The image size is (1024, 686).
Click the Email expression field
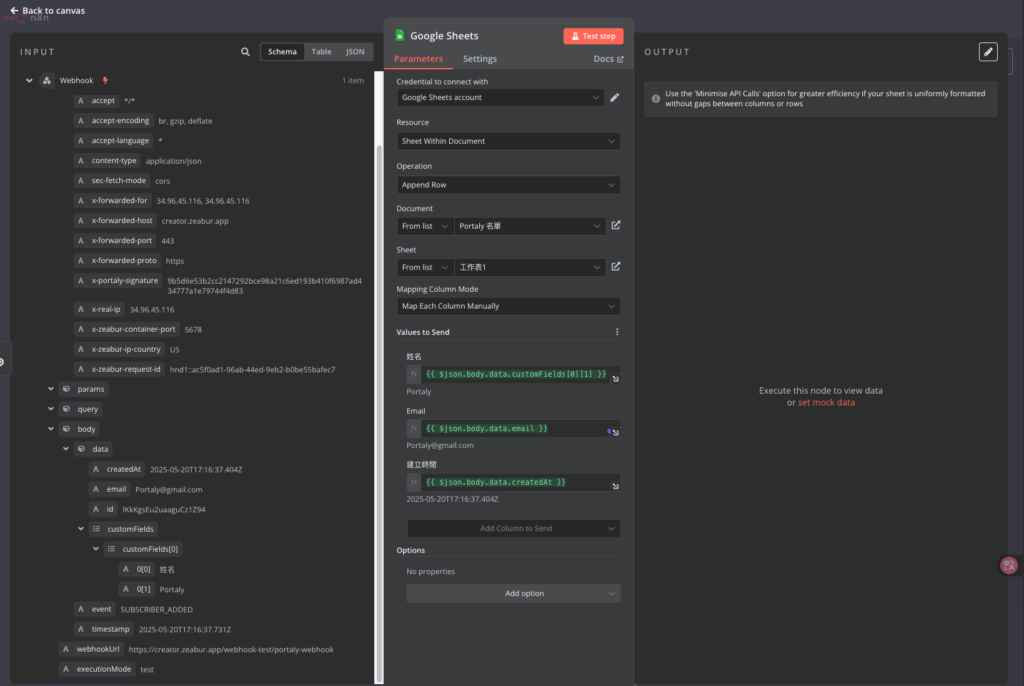(516, 429)
